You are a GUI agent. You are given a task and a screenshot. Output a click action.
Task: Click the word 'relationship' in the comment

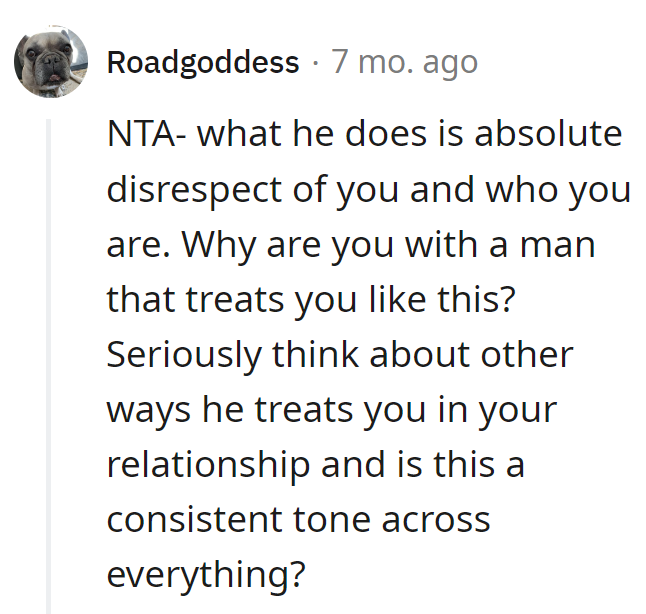(x=208, y=466)
